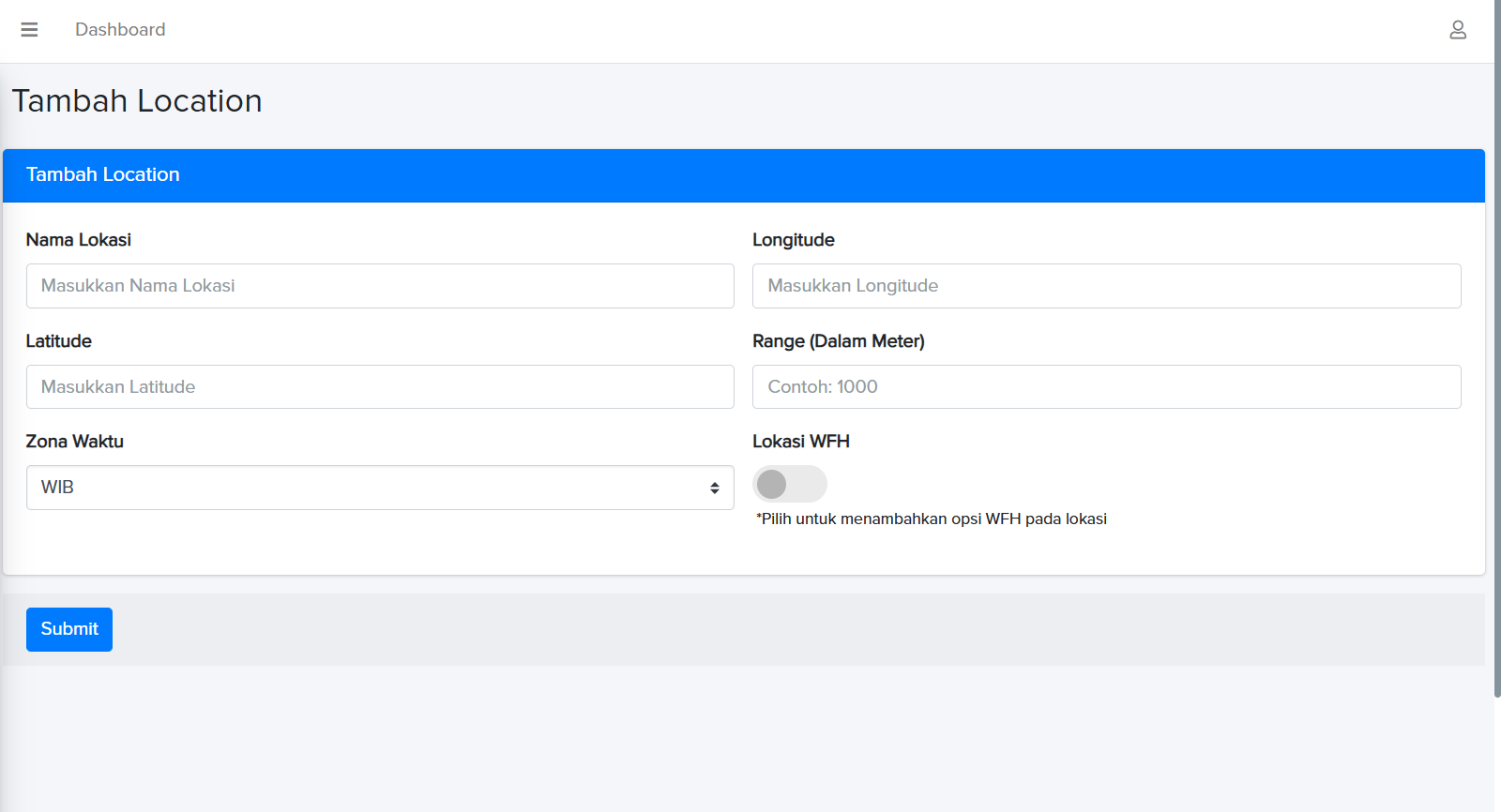The height and width of the screenshot is (812, 1501).
Task: Go to the Dashboard link
Action: [x=120, y=30]
